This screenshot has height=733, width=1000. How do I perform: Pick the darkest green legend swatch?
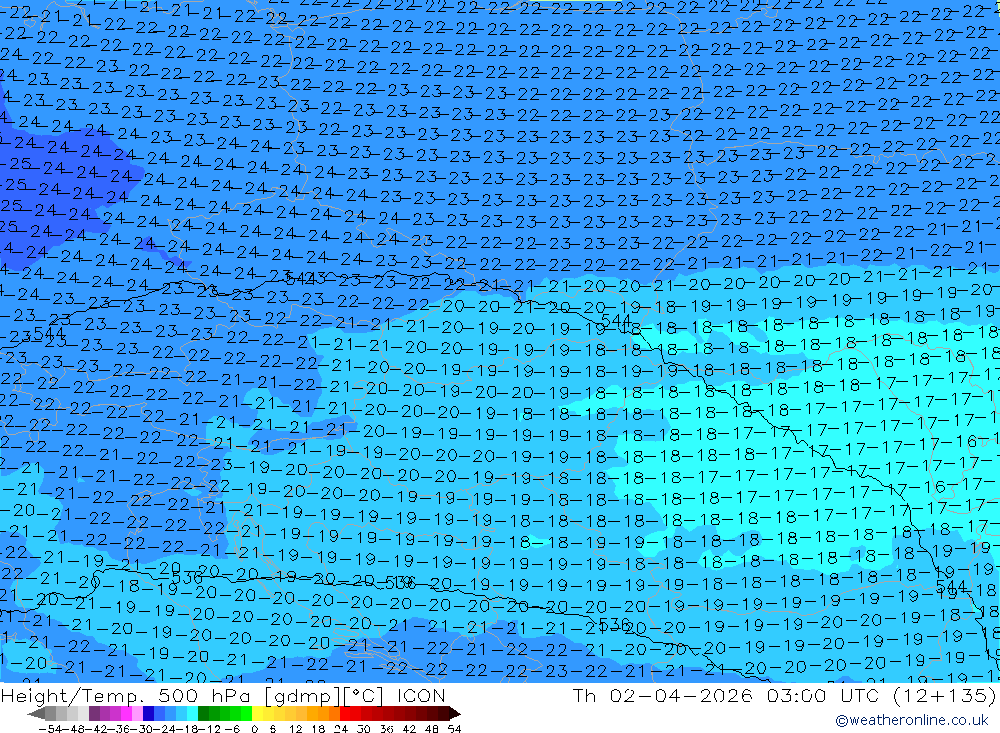coord(203,714)
